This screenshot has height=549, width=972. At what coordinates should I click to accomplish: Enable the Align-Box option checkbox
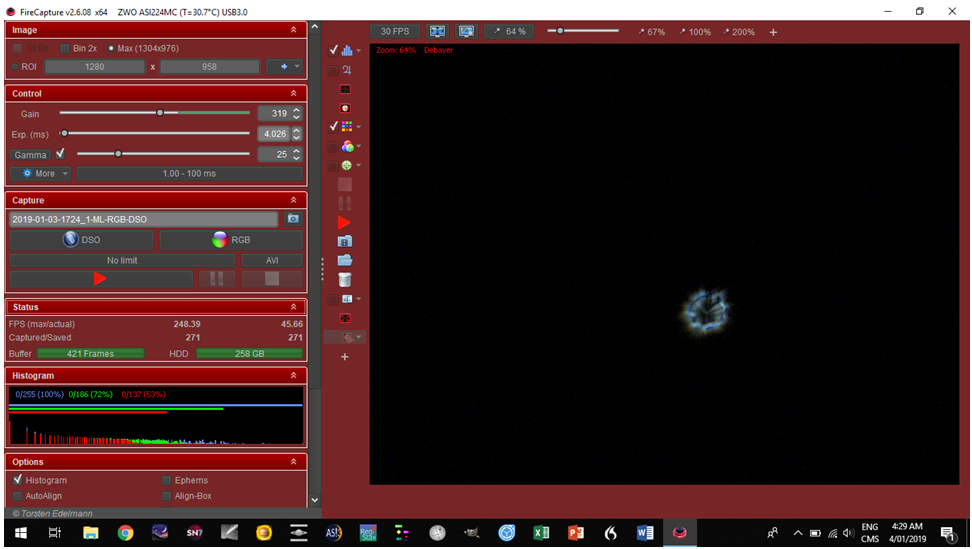pyautogui.click(x=167, y=496)
